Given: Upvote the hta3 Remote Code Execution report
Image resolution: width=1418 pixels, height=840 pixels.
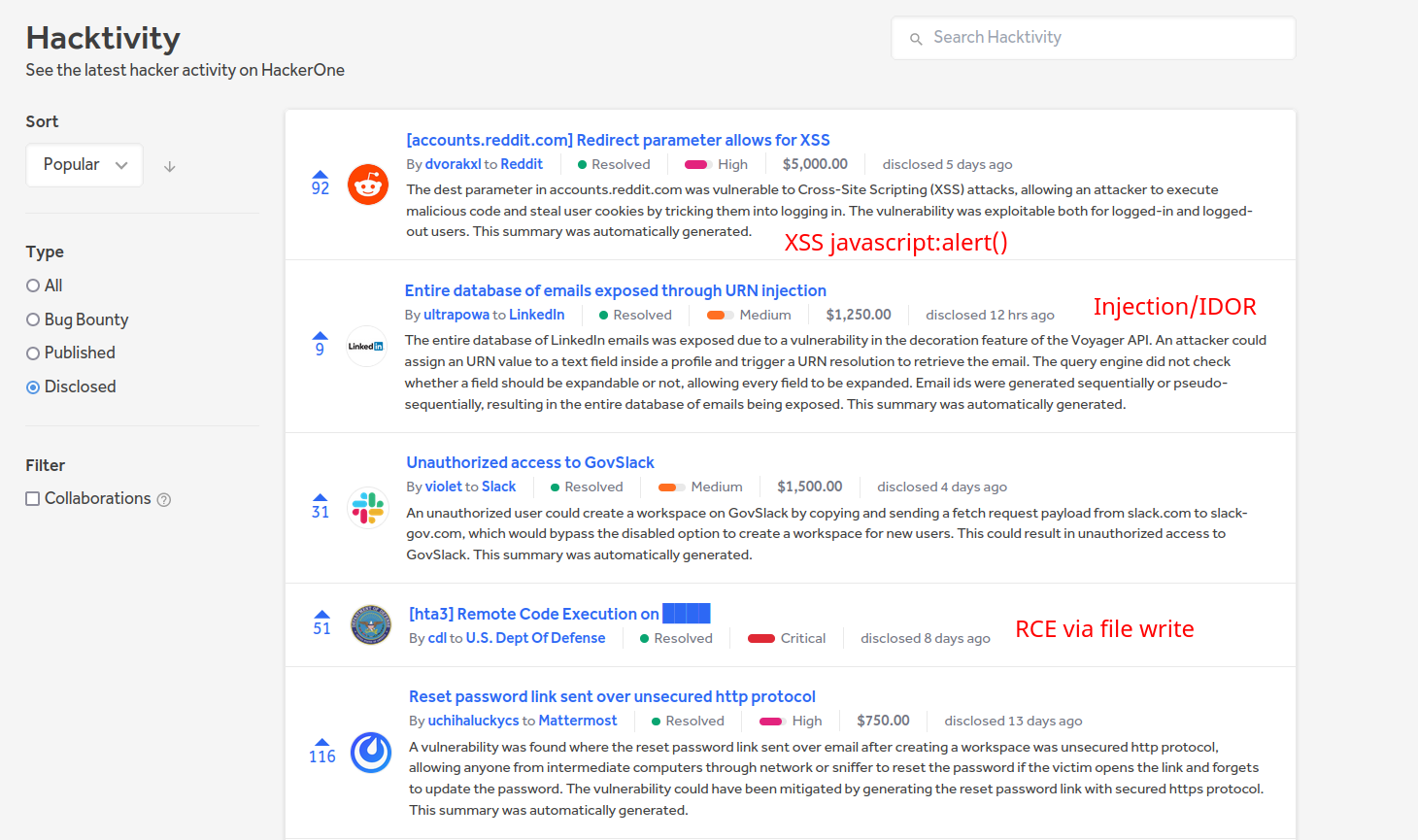Looking at the screenshot, I should [x=322, y=614].
